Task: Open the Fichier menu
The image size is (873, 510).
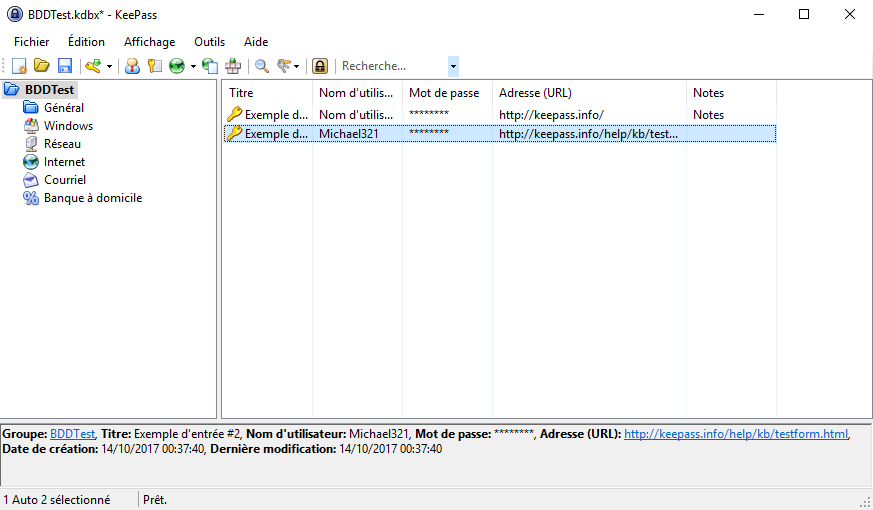Action: pyautogui.click(x=31, y=42)
